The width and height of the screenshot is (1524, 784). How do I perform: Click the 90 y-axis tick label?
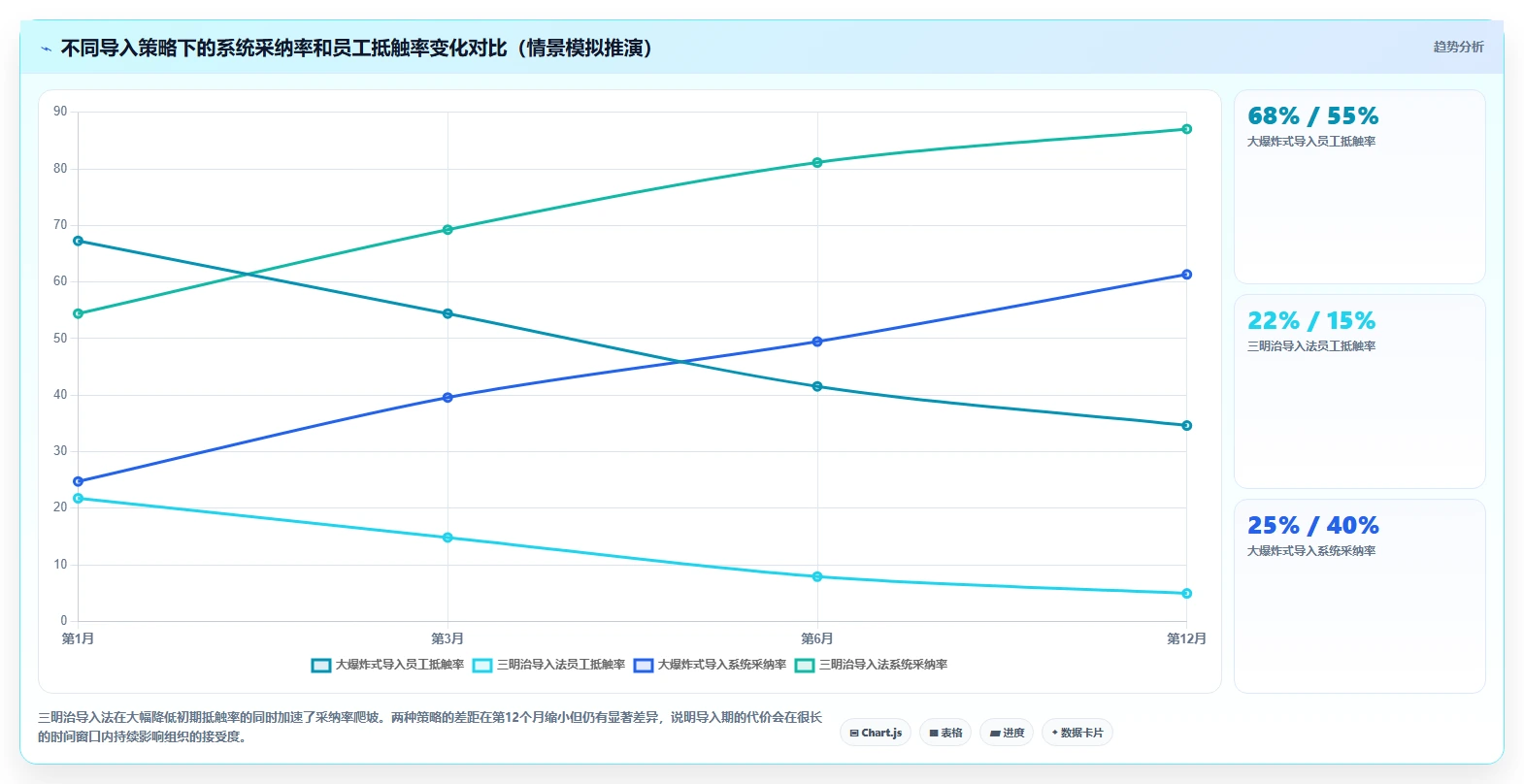60,112
